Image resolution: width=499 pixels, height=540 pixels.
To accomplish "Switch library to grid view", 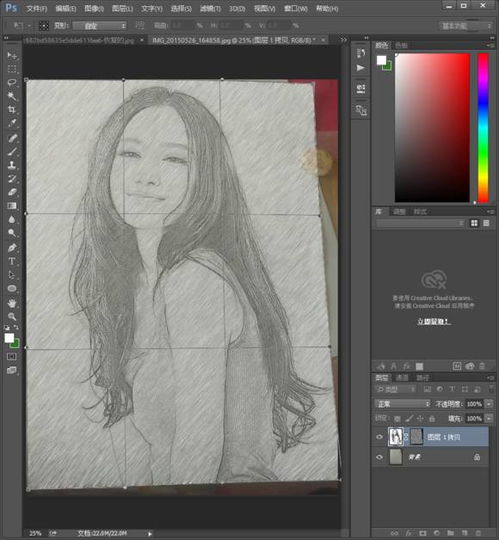I will 474,223.
